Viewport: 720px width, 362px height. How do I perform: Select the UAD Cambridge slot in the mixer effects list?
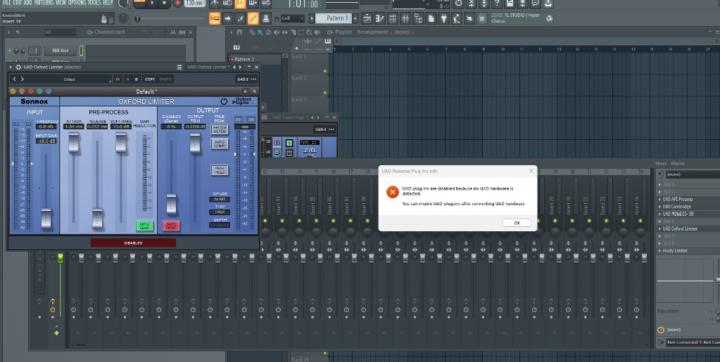click(689, 206)
